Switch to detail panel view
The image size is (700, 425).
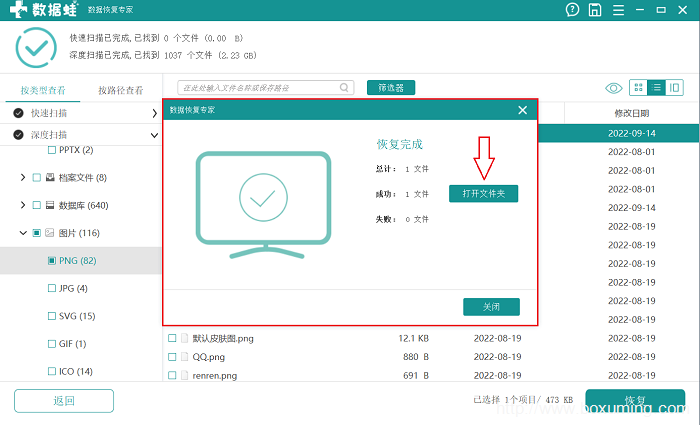point(674,88)
